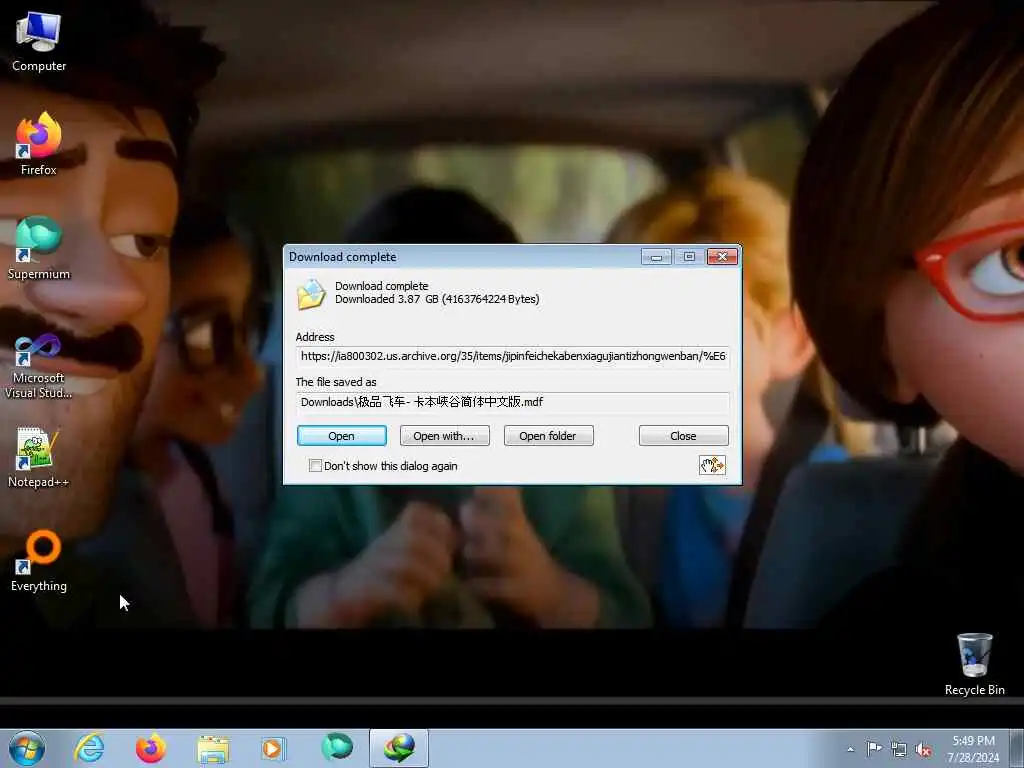Click the muted volume tray icon
The height and width of the screenshot is (768, 1024).
[923, 749]
